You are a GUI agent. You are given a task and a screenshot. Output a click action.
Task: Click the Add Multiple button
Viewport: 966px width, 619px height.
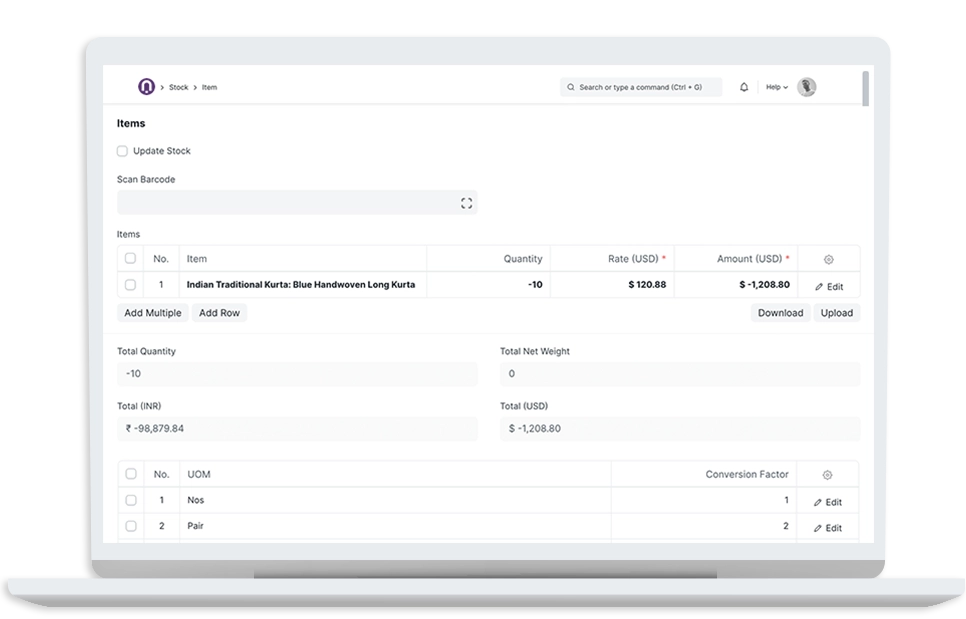click(x=151, y=313)
